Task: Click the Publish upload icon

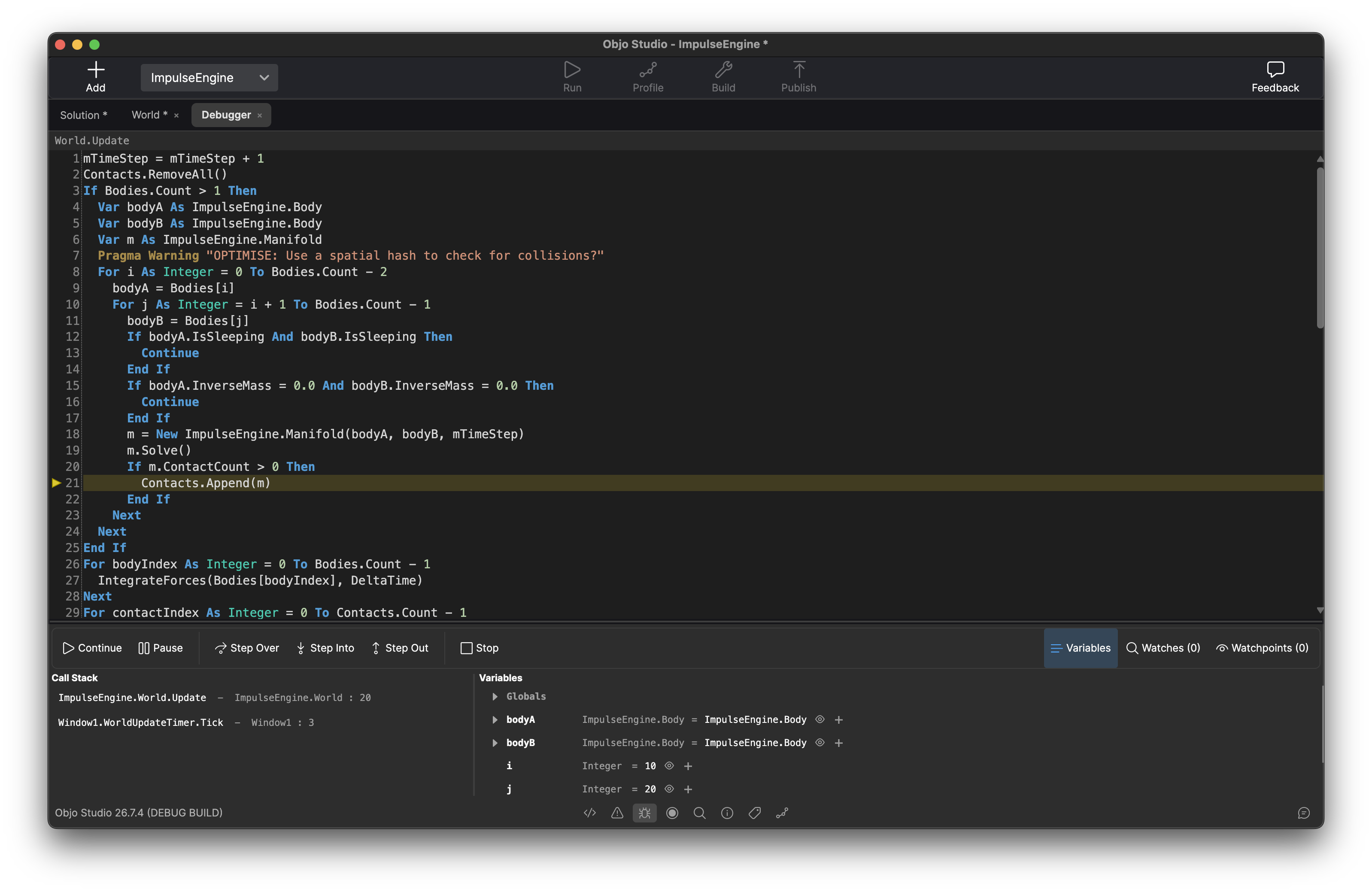Action: click(798, 70)
